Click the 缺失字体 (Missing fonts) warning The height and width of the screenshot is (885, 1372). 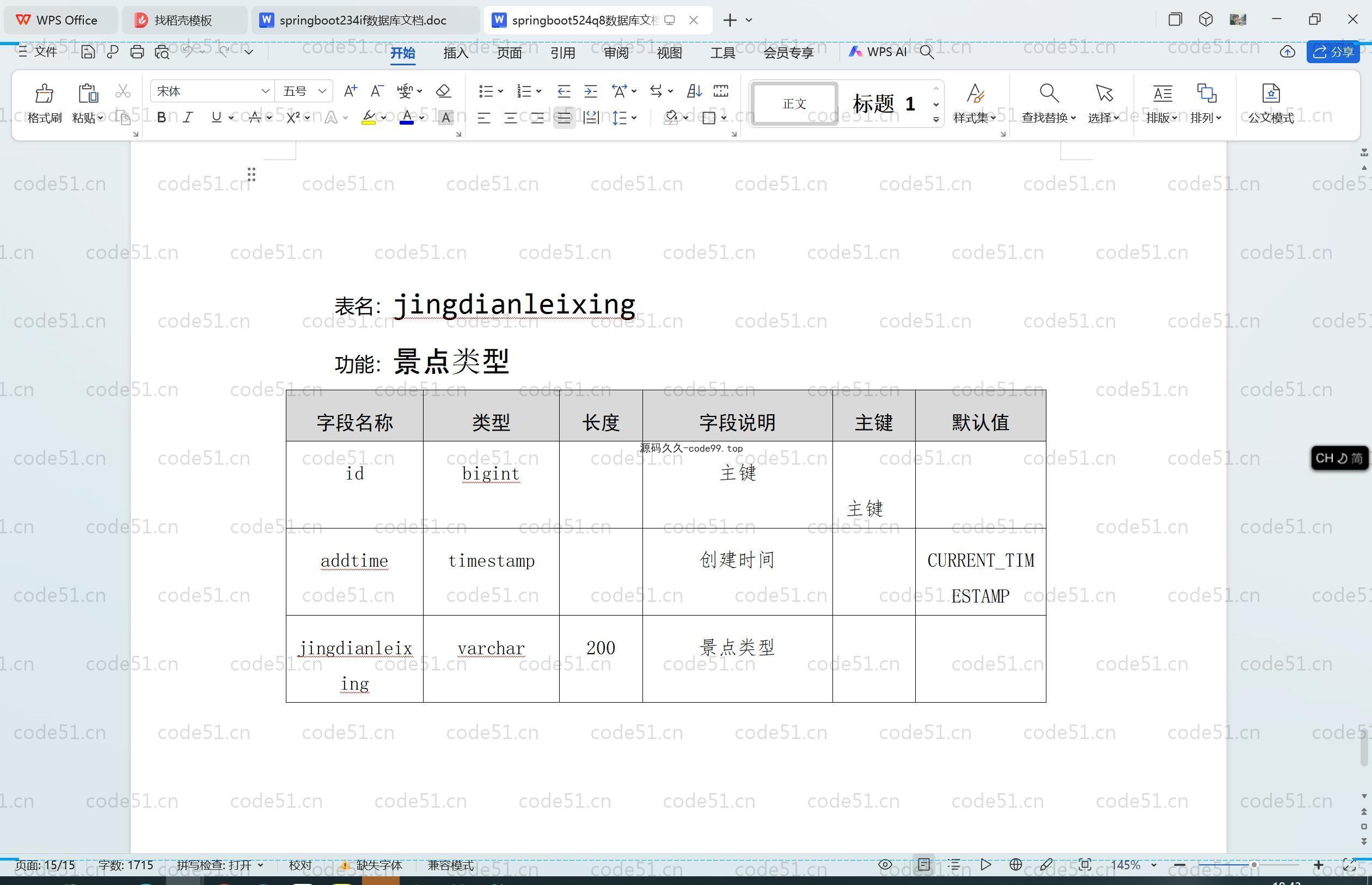pos(371,865)
